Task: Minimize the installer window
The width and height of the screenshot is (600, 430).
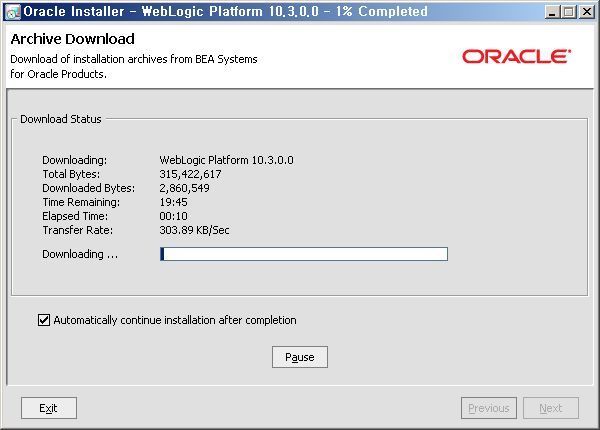Action: click(x=551, y=12)
